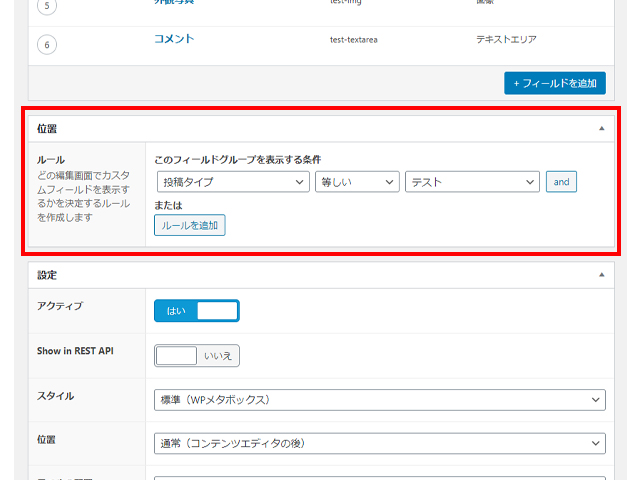Open the 等しい operator dropdown
This screenshot has height=480, width=640.
pos(357,182)
